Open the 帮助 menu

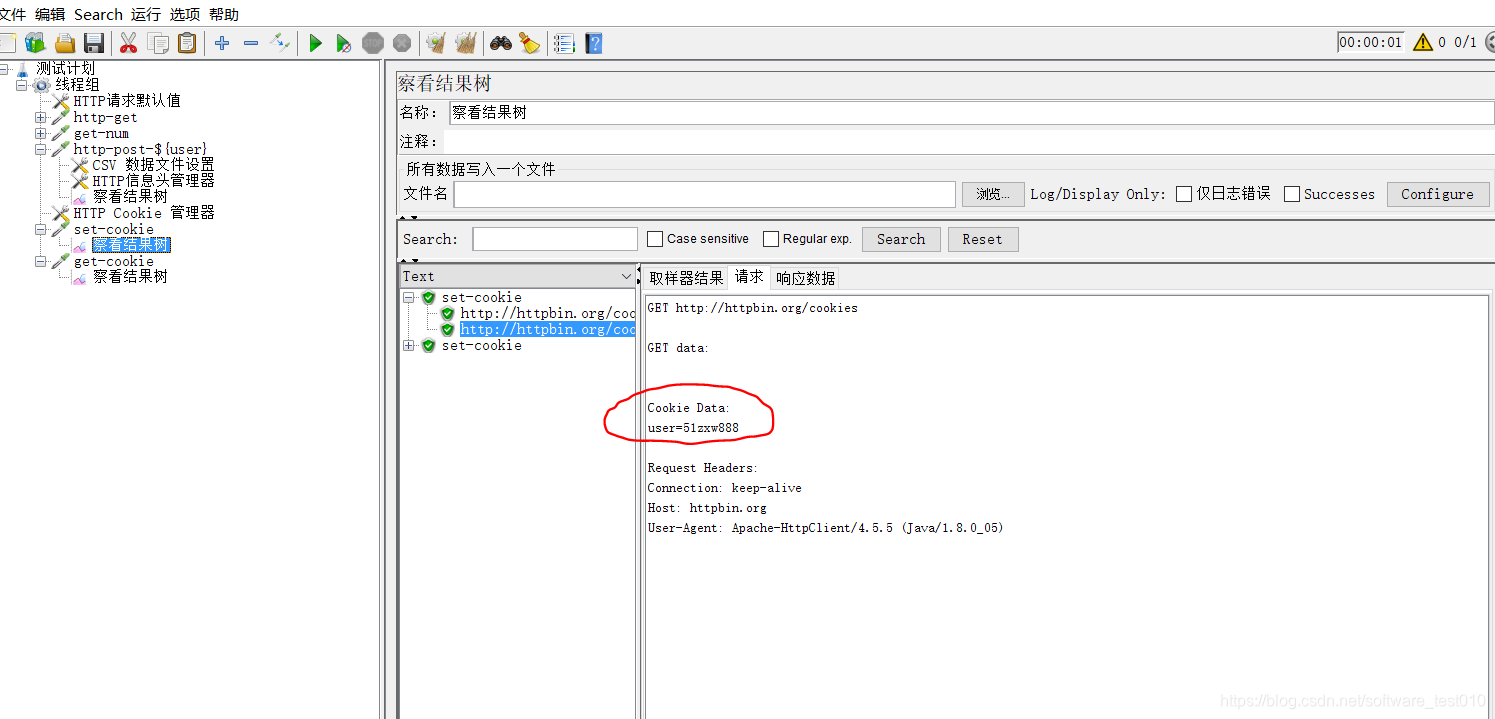coord(224,14)
